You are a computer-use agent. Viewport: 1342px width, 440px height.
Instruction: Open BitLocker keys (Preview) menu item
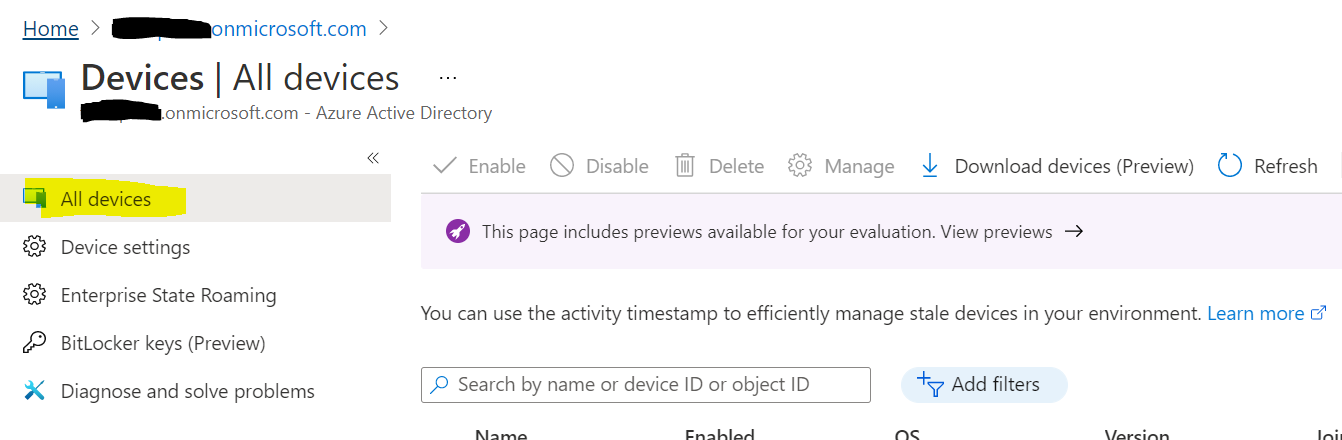pyautogui.click(x=163, y=343)
